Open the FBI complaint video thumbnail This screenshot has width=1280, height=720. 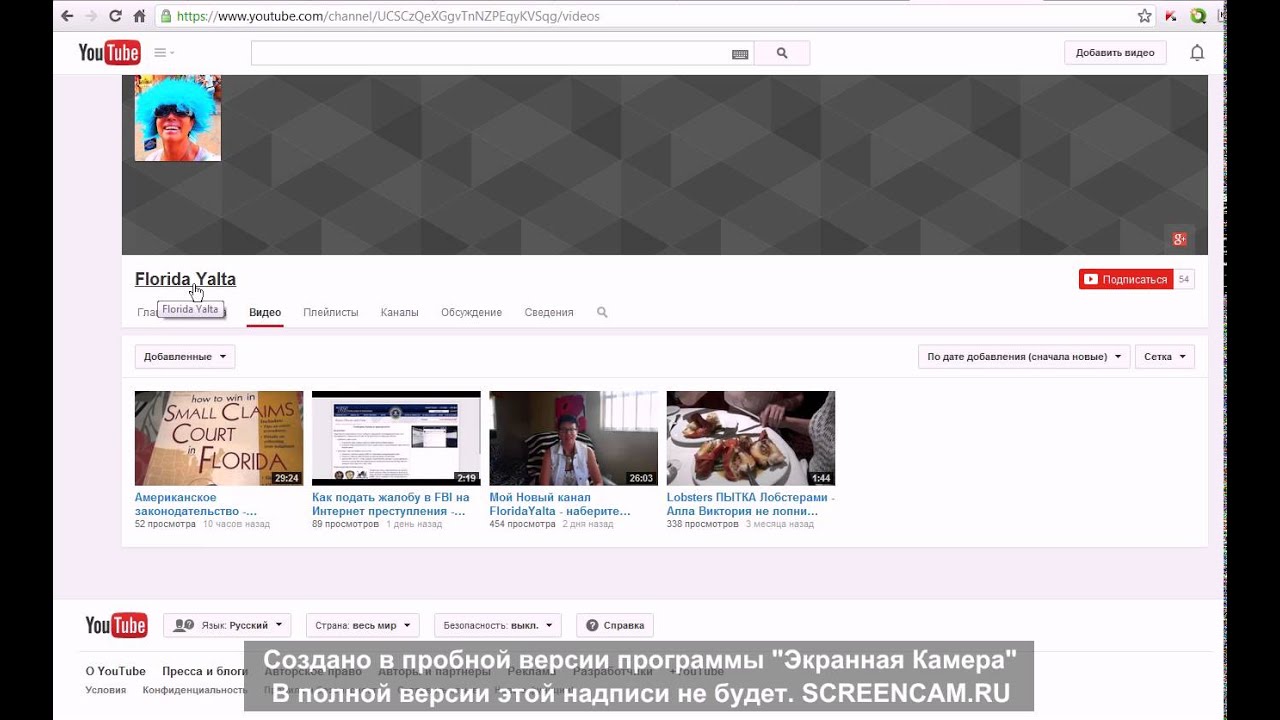pos(396,438)
